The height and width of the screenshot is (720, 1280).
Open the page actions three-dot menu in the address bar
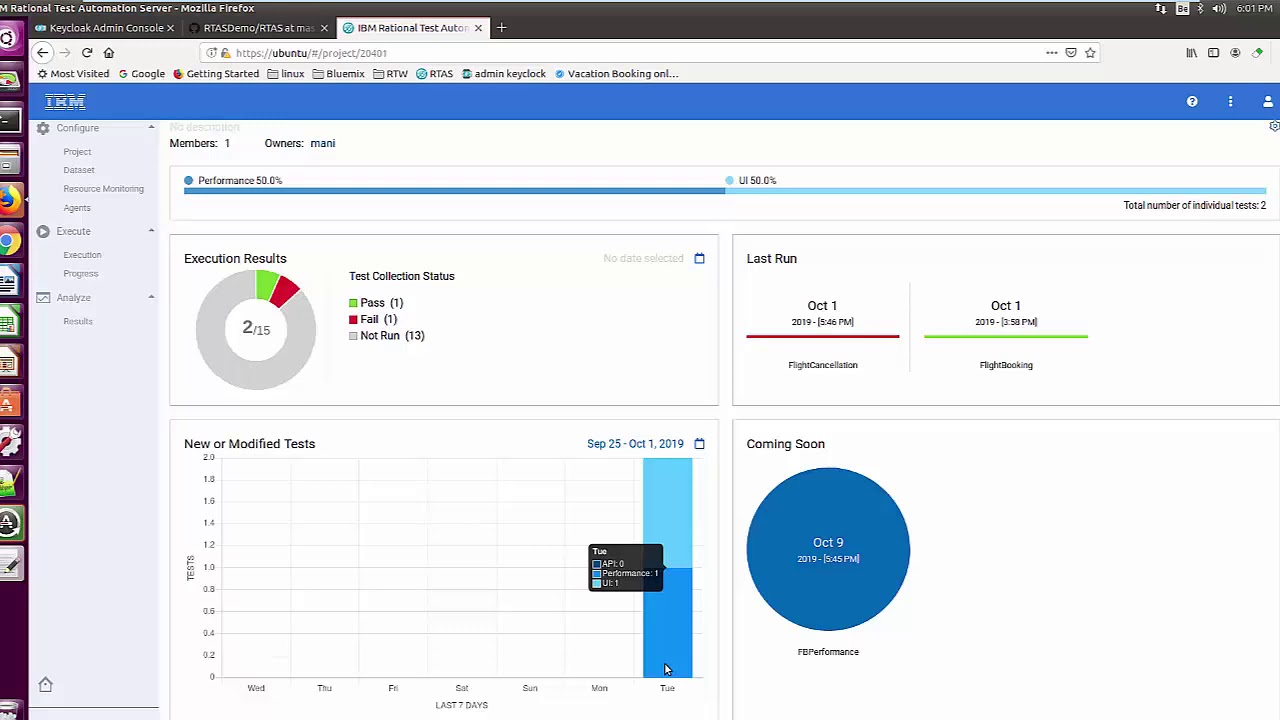1052,53
